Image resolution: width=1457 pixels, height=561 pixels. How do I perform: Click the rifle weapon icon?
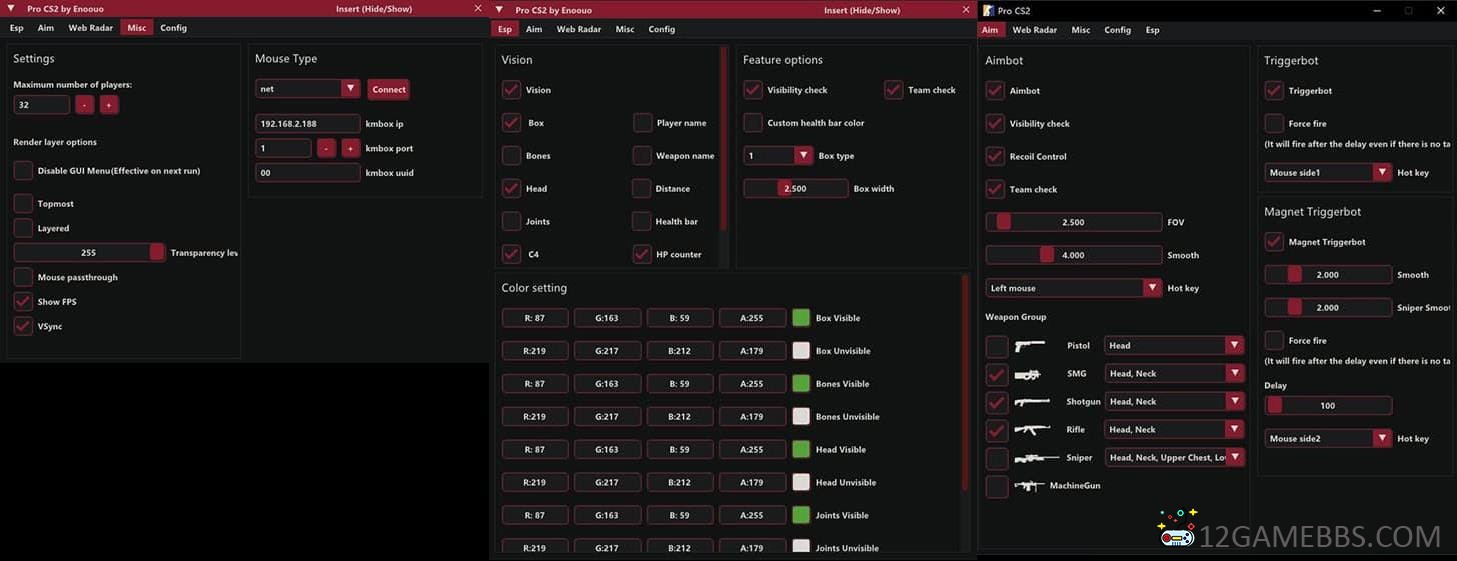1031,430
